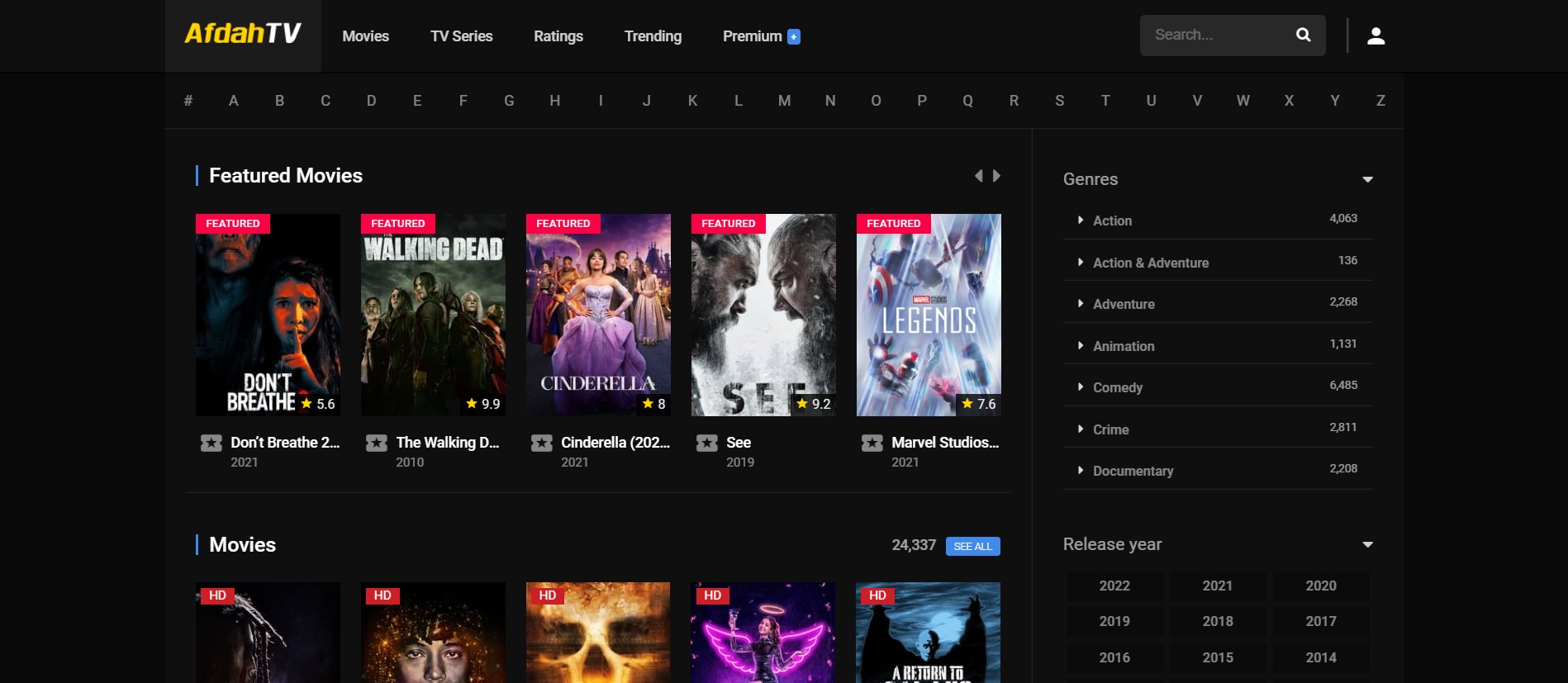
Task: Open the See title link
Action: click(739, 443)
